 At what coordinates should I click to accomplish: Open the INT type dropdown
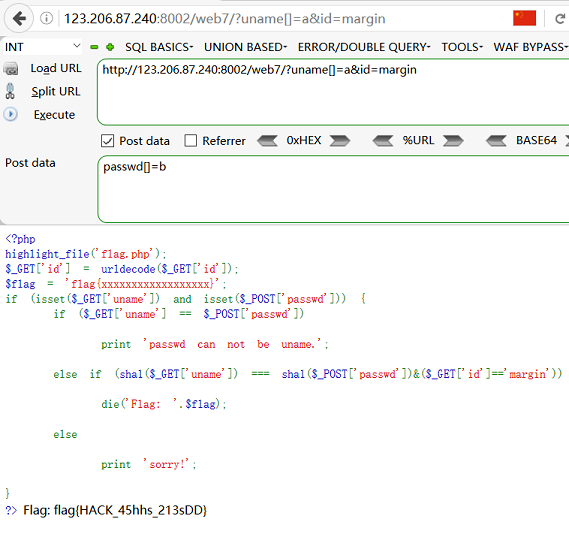[x=42, y=47]
